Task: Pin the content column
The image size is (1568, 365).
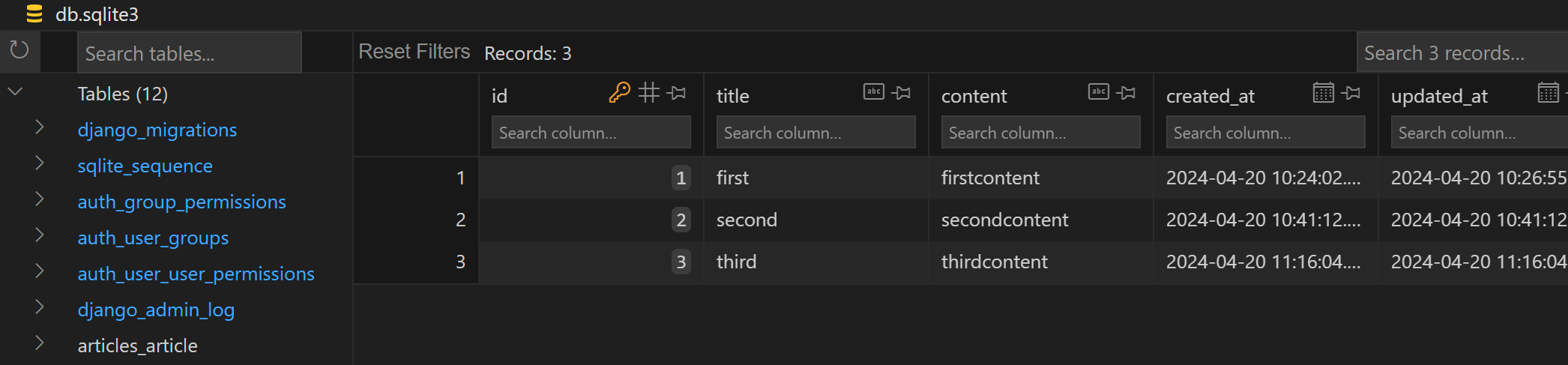Action: coord(1126,93)
